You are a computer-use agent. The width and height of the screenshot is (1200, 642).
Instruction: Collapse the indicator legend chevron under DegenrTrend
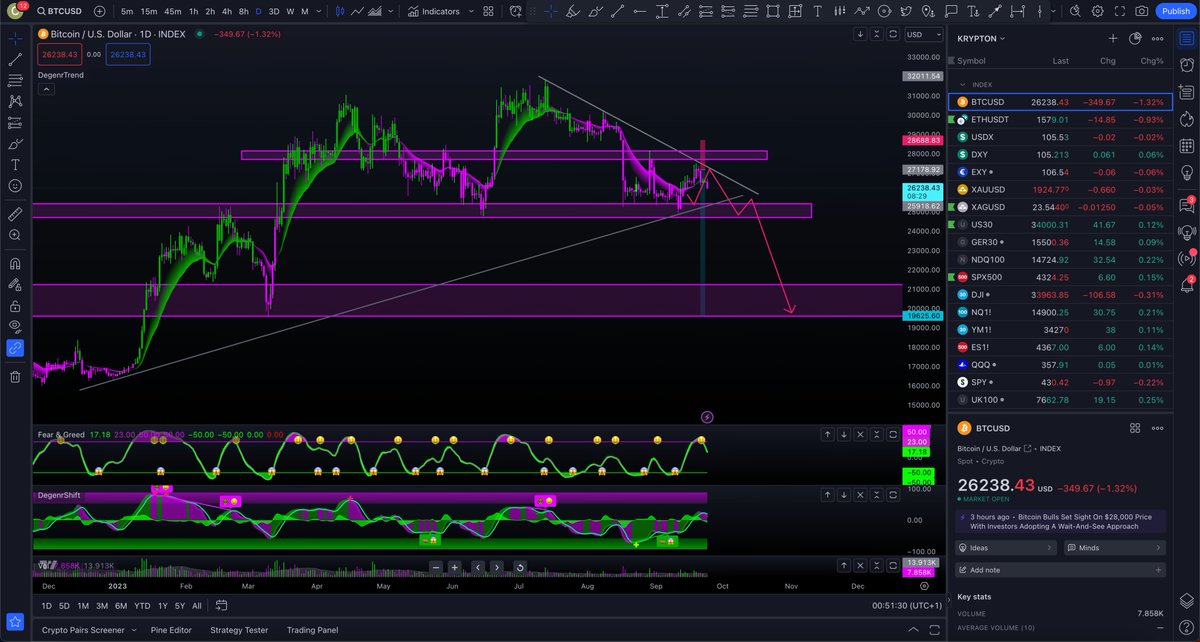coord(47,89)
